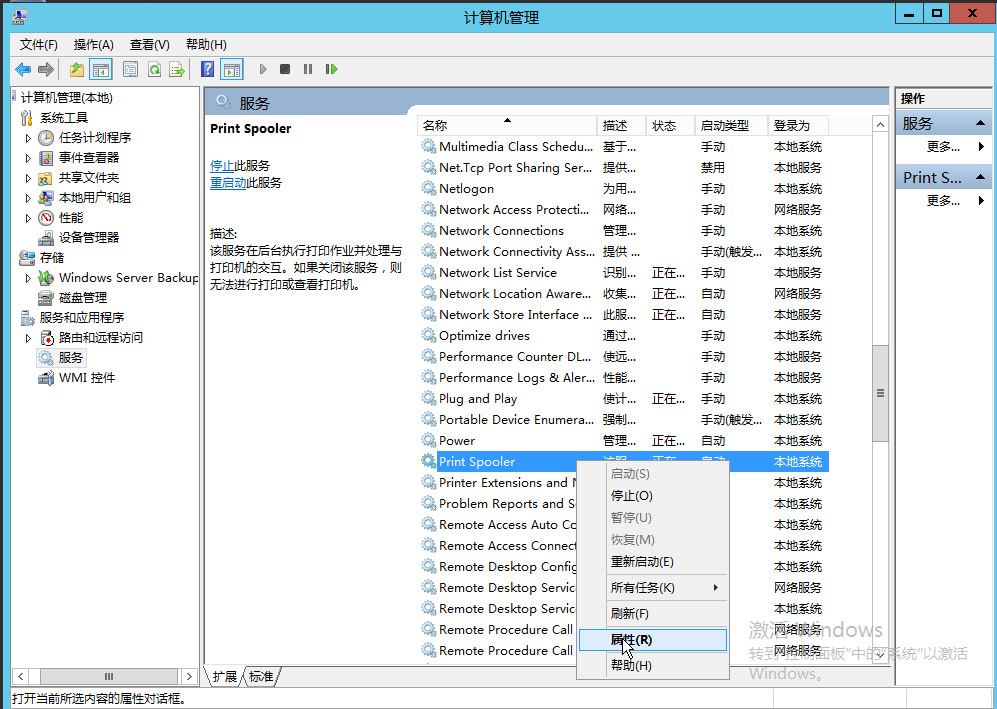
Task: Click the Start service play icon
Action: coord(263,69)
